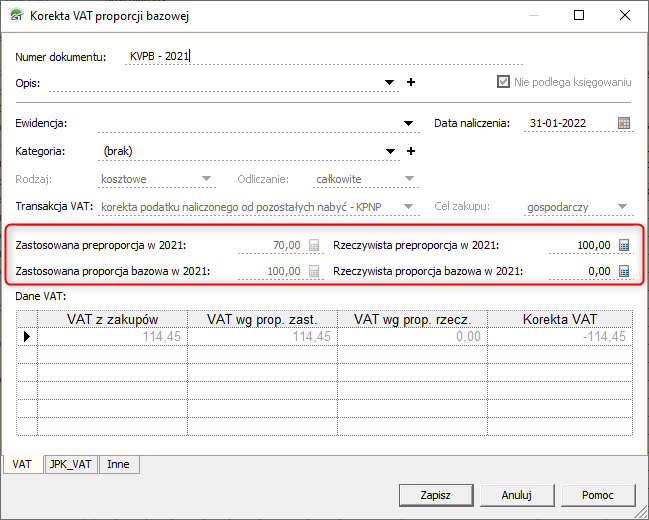Viewport: 649px width, 520px height.
Task: Click calculator icon beside Zastosowana proporcja bazowa 100,00
Action: [x=314, y=271]
